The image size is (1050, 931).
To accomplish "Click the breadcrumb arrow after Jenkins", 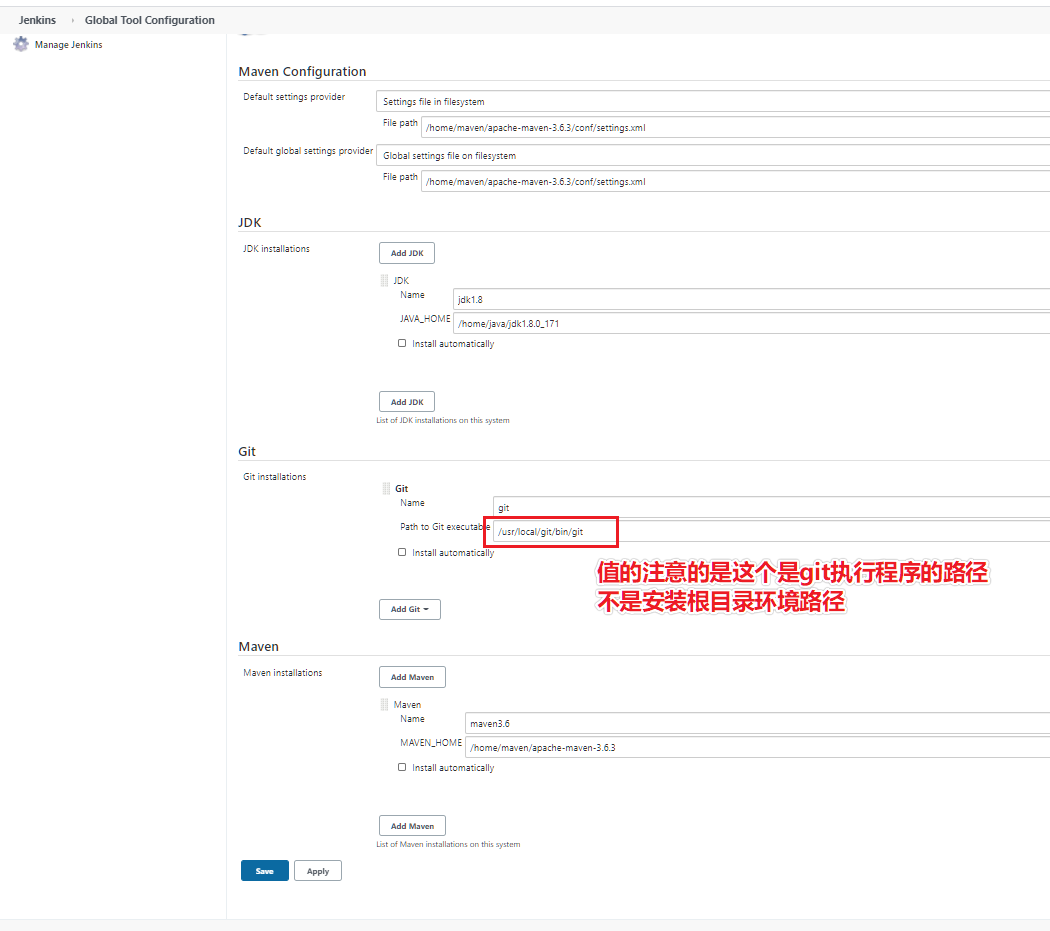I will (72, 21).
